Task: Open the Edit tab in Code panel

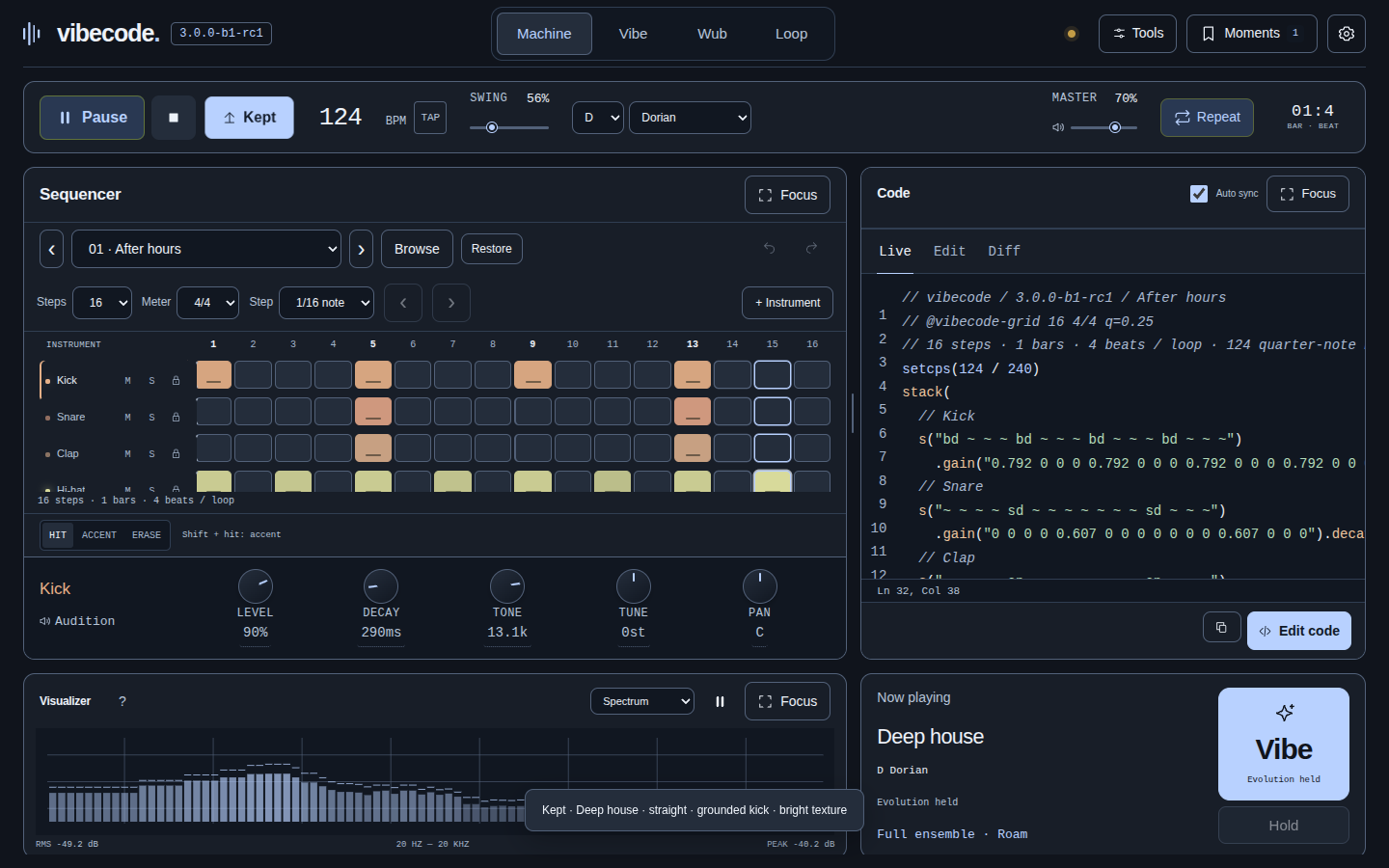Action: click(949, 251)
